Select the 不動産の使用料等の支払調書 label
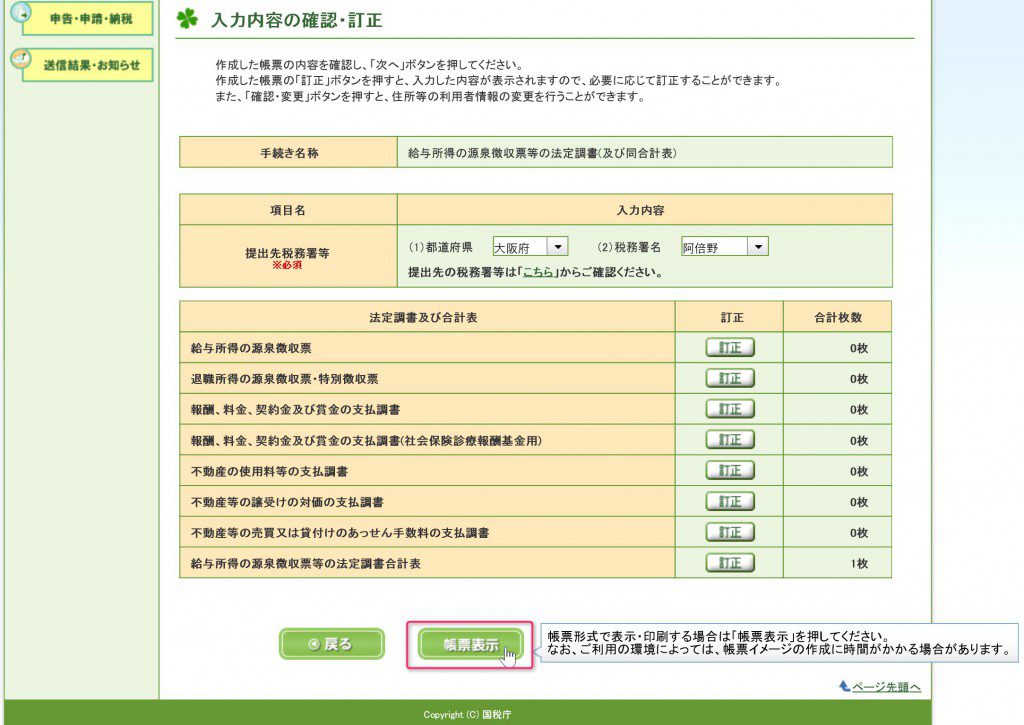 pyautogui.click(x=269, y=471)
